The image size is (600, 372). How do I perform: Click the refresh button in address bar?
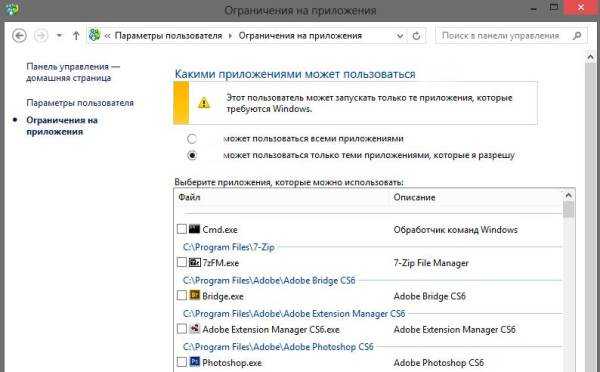(x=416, y=36)
